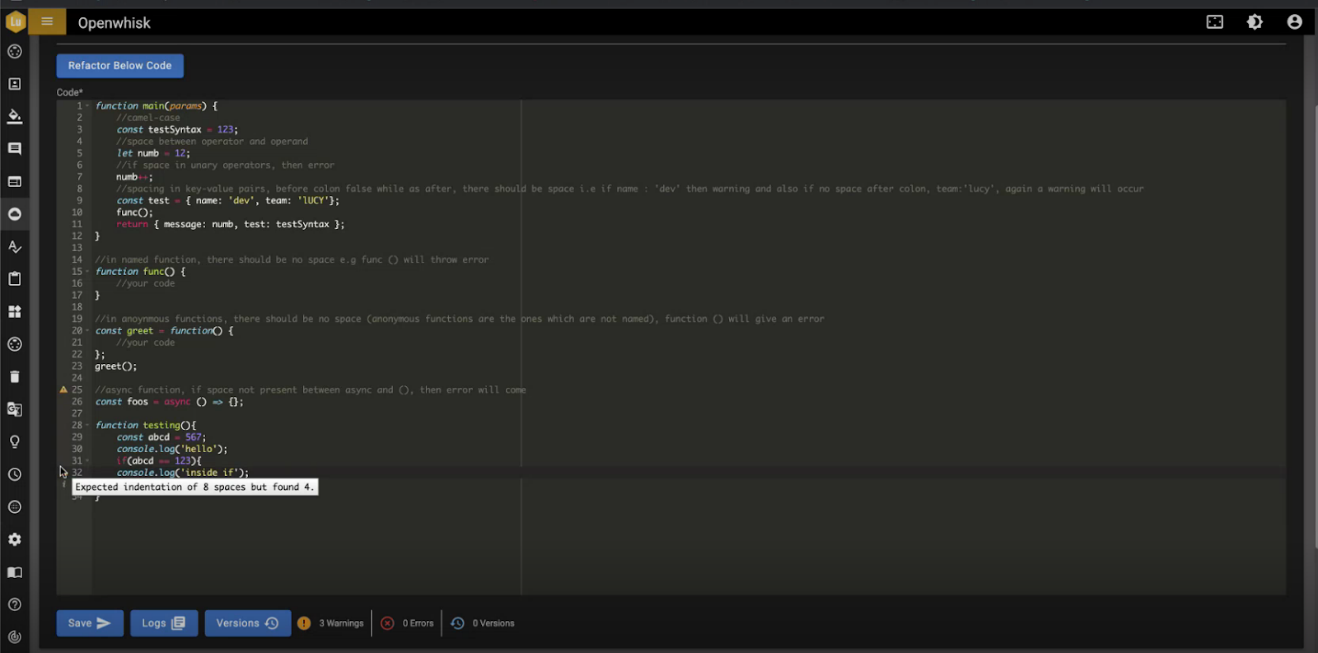The width and height of the screenshot is (1318, 653).
Task: Click the power-style icon at sidebar bottom
Action: 15,637
